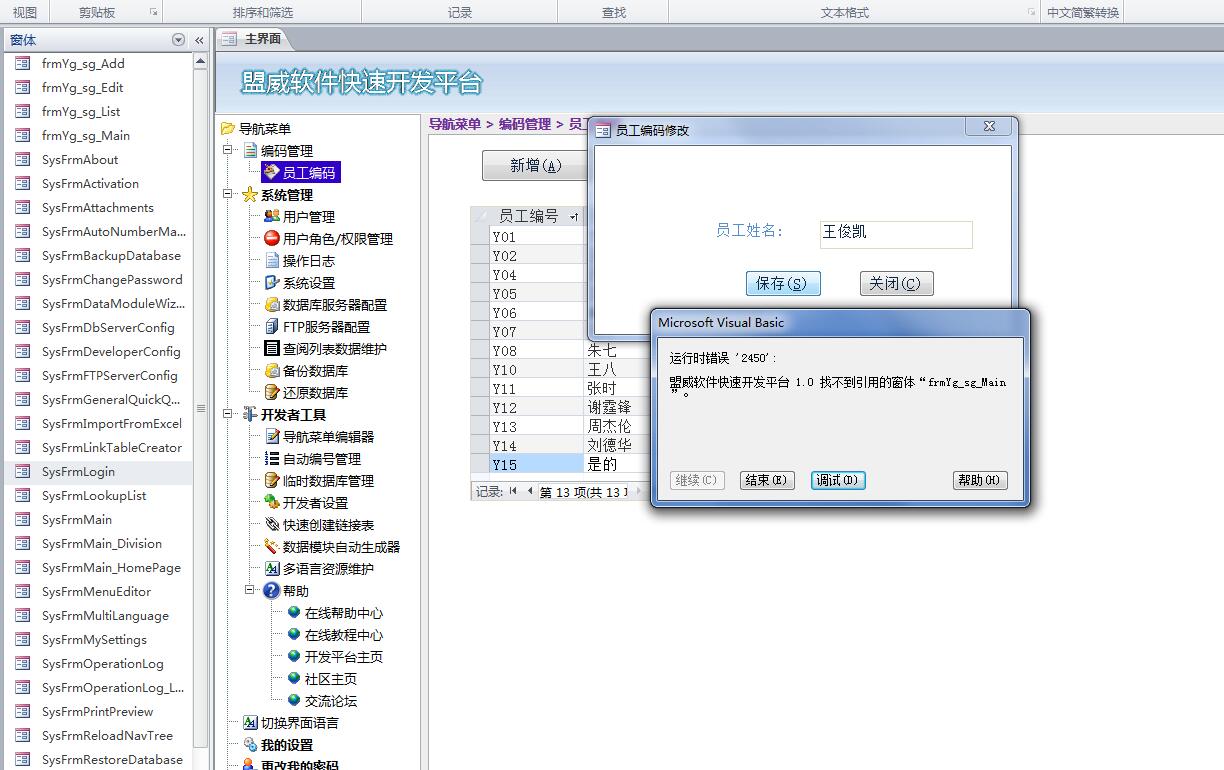
Task: Select row selector for Y01
Action: pos(480,236)
